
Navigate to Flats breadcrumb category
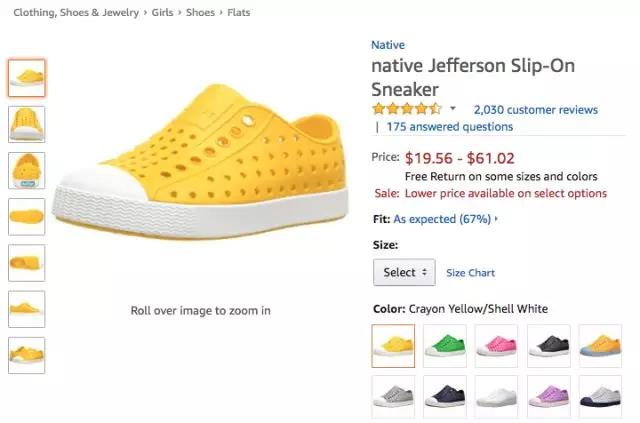tap(238, 13)
